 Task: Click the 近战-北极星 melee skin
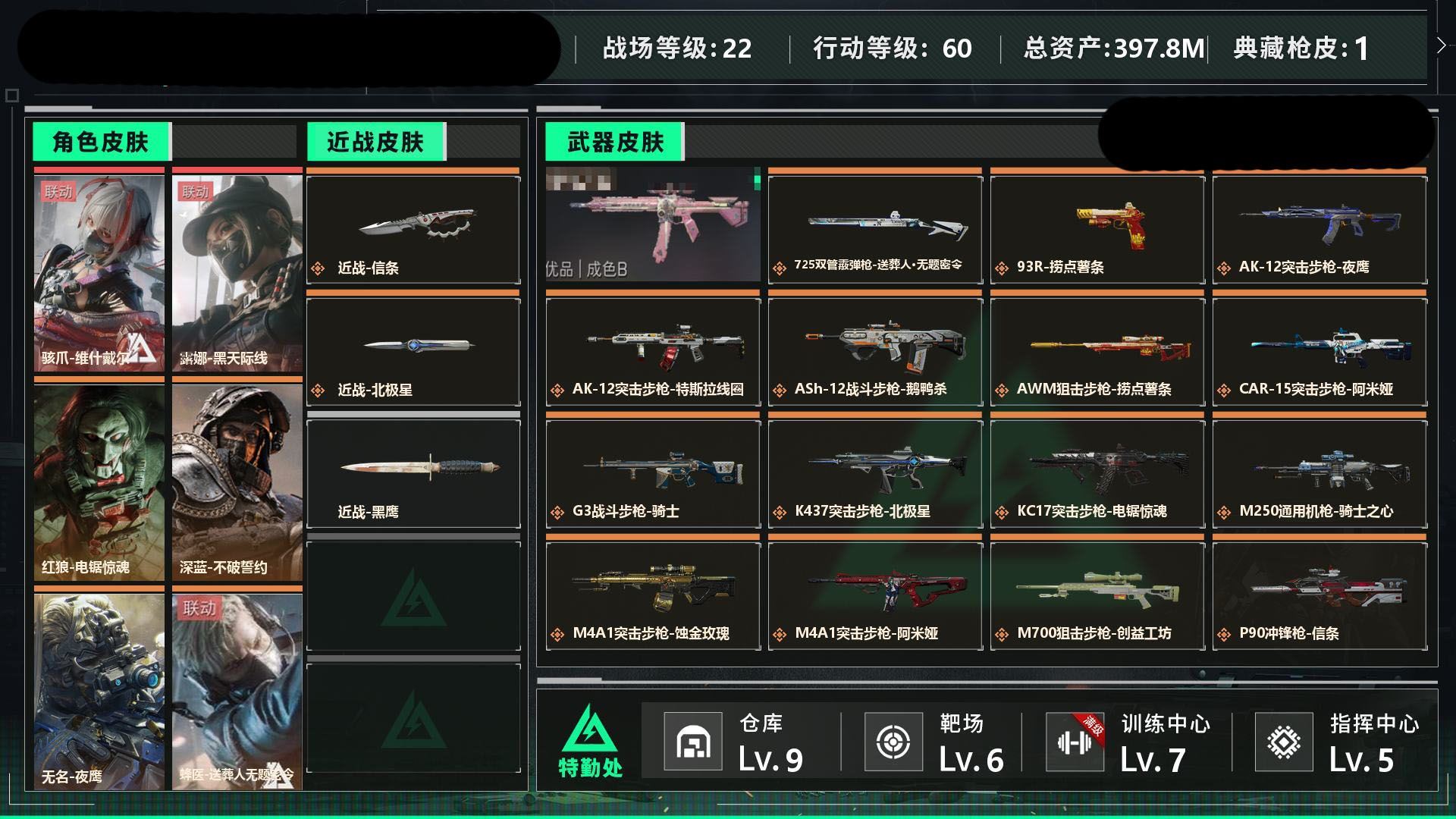click(413, 352)
